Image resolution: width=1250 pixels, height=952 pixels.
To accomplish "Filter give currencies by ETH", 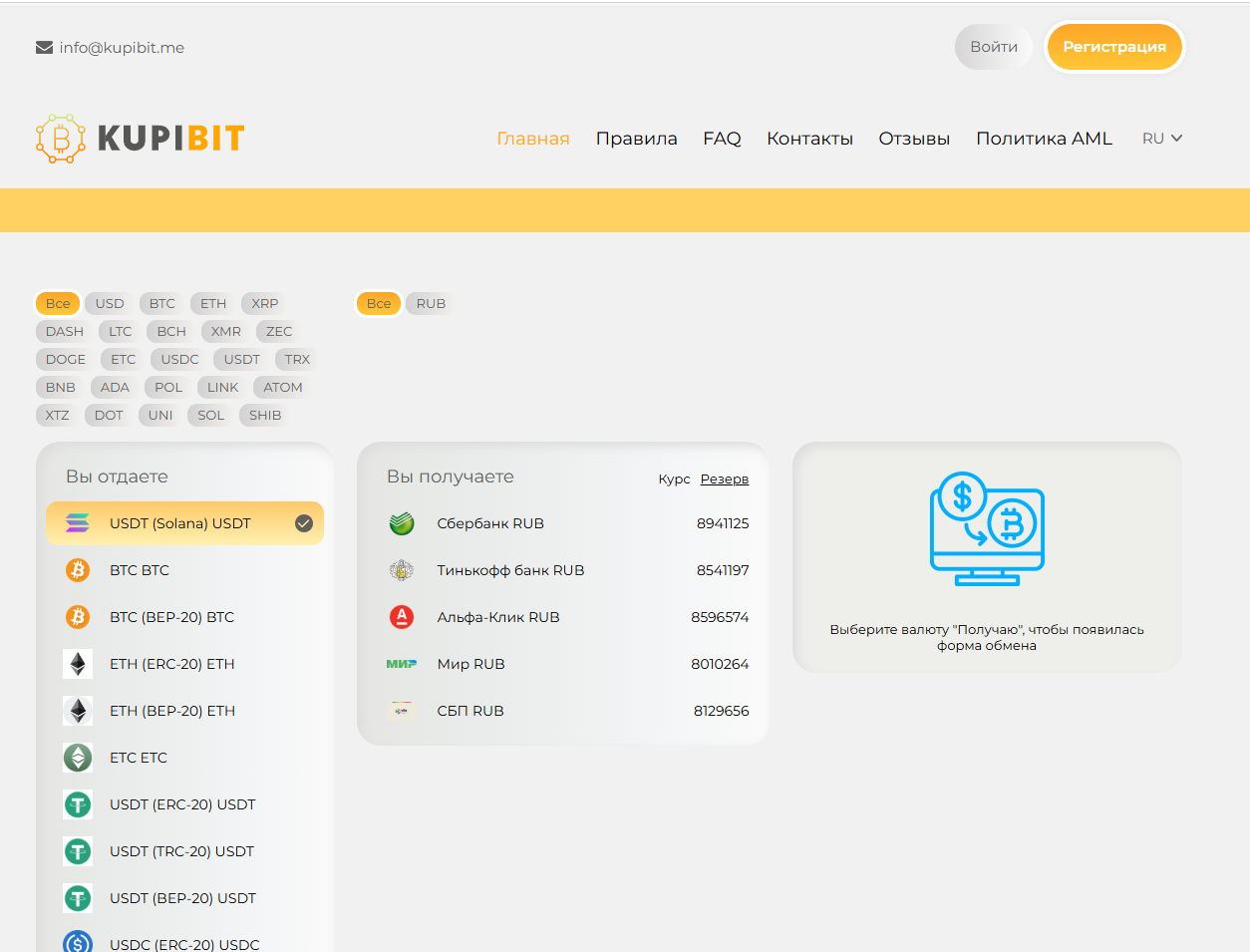I will (x=213, y=304).
